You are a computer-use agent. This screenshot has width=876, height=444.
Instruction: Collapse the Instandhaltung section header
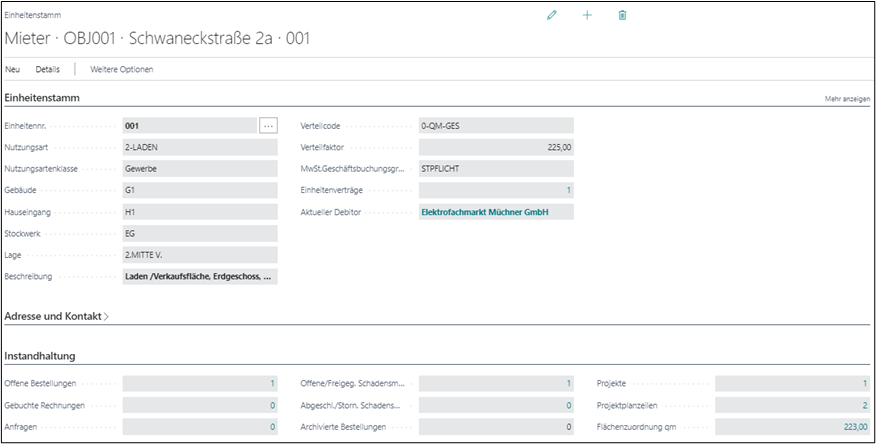(40, 356)
